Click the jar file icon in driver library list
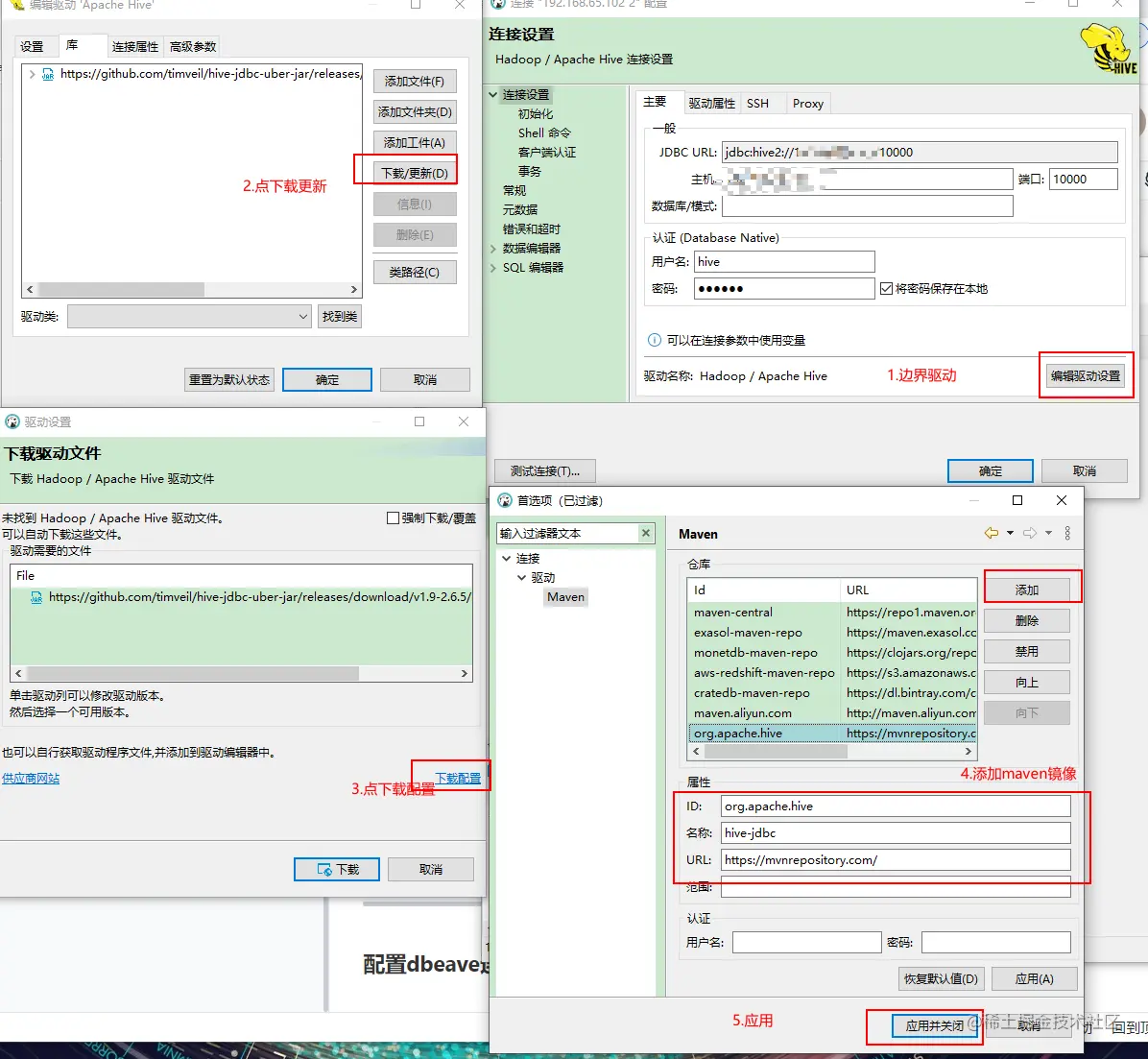Screen dimensions: 1148x1059 (48, 74)
